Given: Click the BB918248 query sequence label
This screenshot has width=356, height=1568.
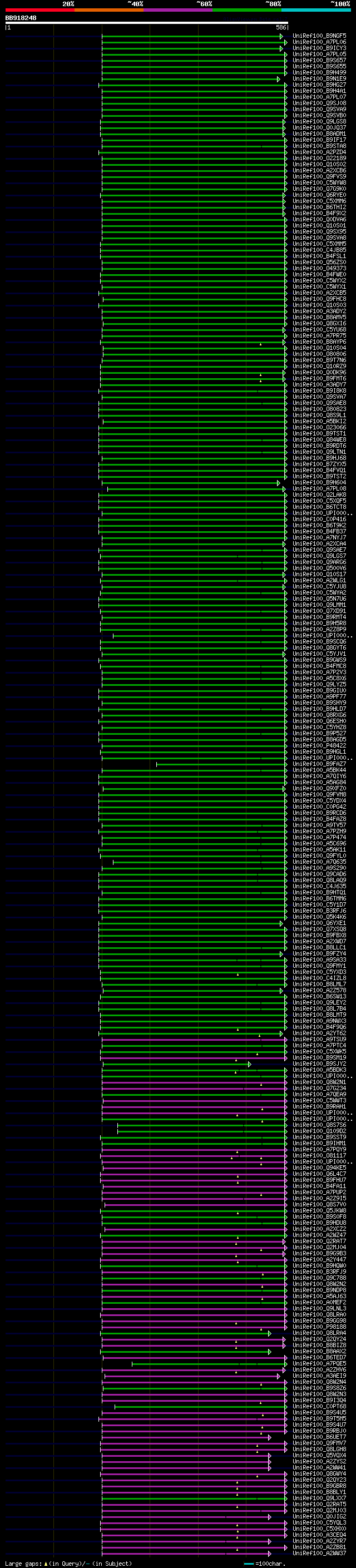Looking at the screenshot, I should pyautogui.click(x=21, y=18).
